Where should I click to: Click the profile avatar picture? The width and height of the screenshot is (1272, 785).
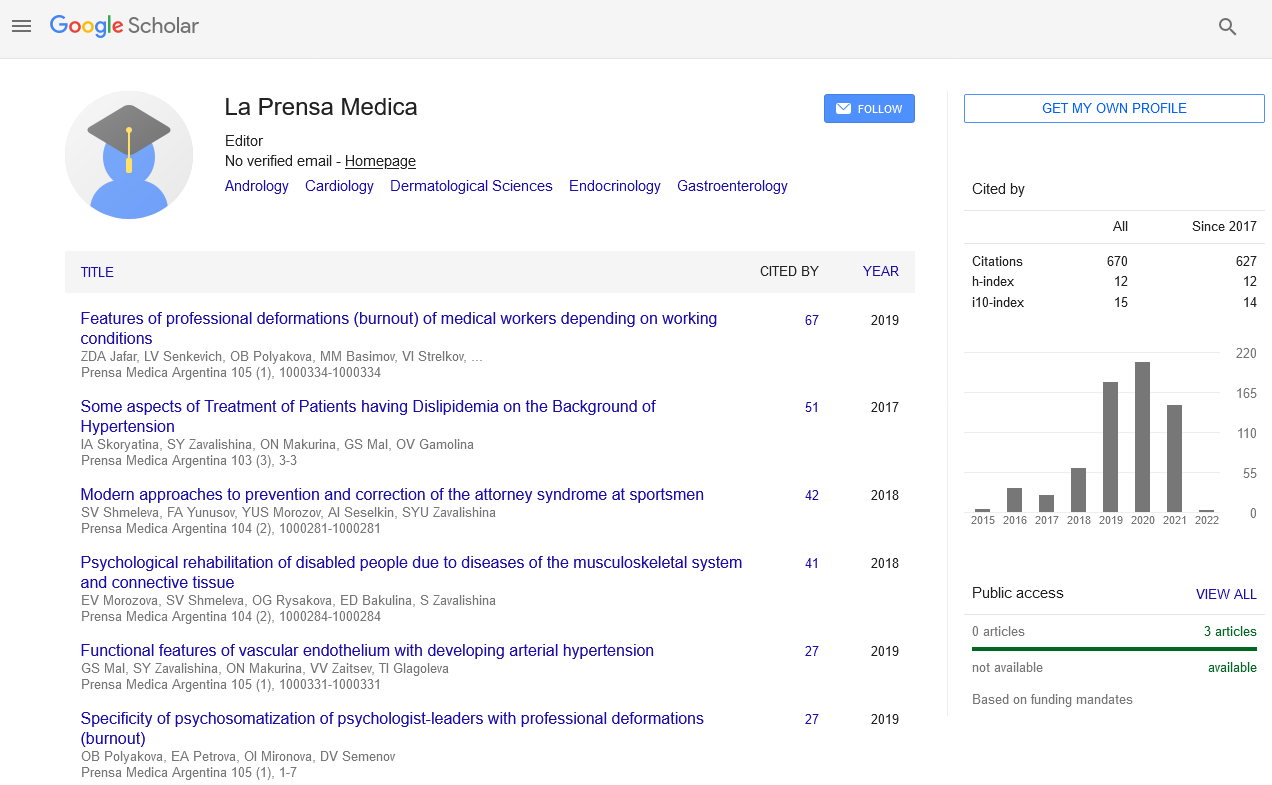tap(129, 155)
